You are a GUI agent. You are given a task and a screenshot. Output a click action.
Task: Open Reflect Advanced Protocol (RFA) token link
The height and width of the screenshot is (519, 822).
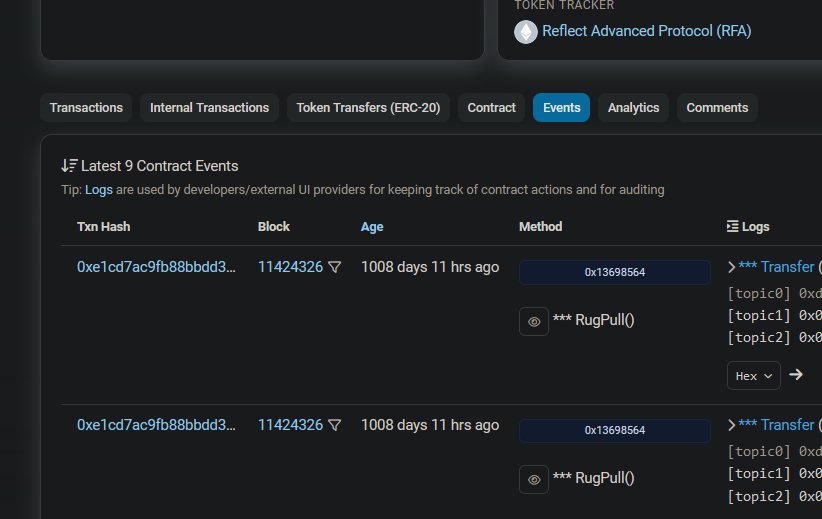pos(646,31)
